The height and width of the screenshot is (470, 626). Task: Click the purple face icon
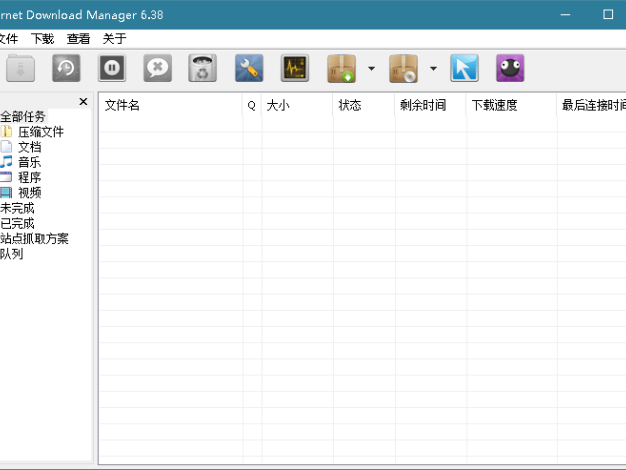[510, 68]
